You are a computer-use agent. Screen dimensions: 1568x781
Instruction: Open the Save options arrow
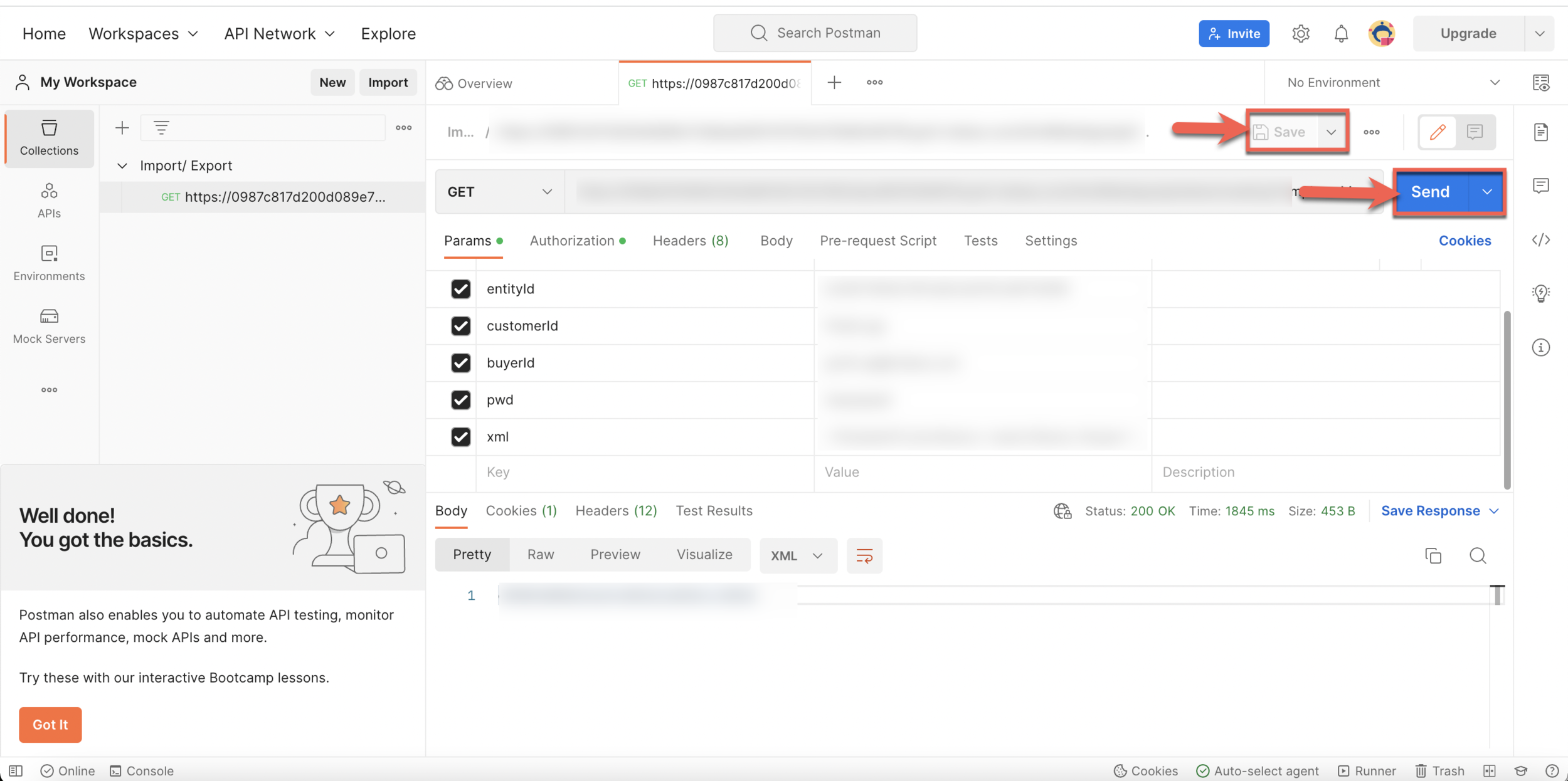tap(1331, 132)
